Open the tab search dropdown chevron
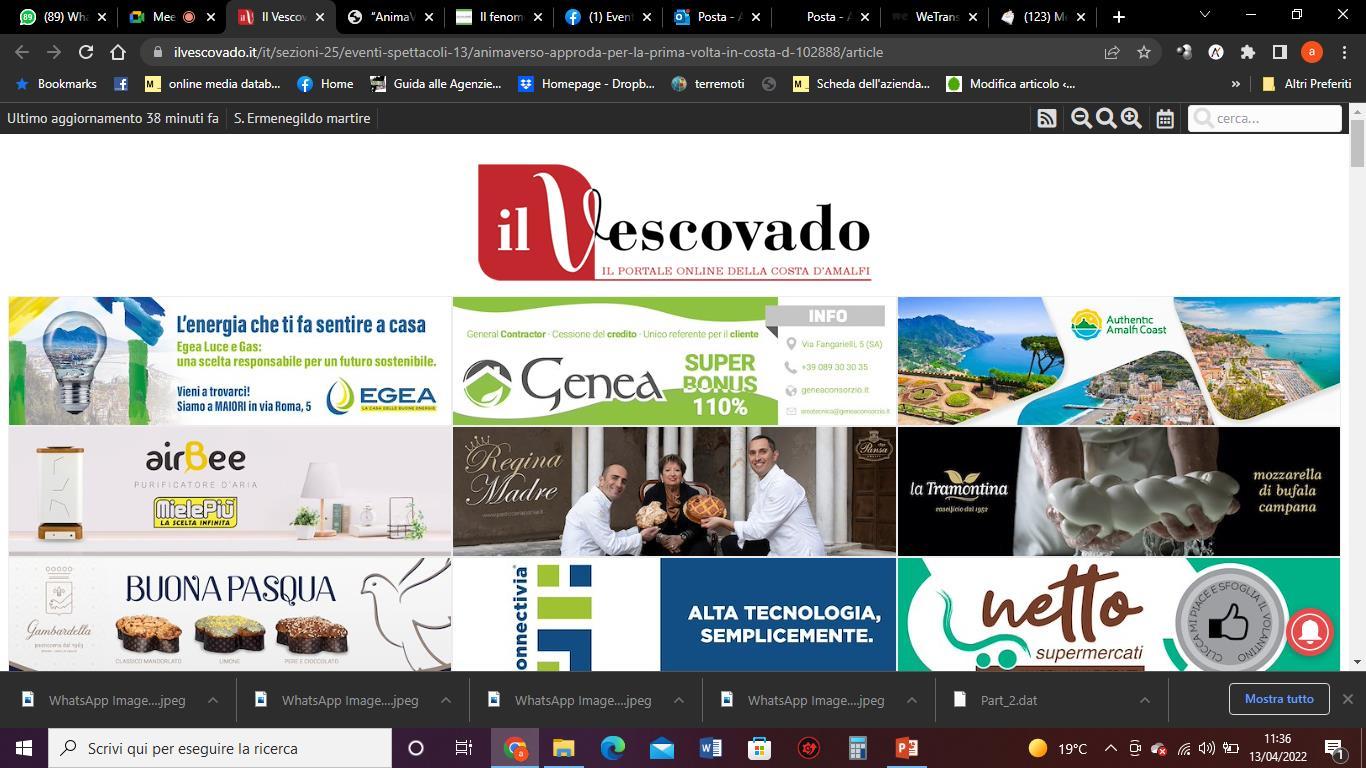Image resolution: width=1366 pixels, height=768 pixels. [1204, 15]
